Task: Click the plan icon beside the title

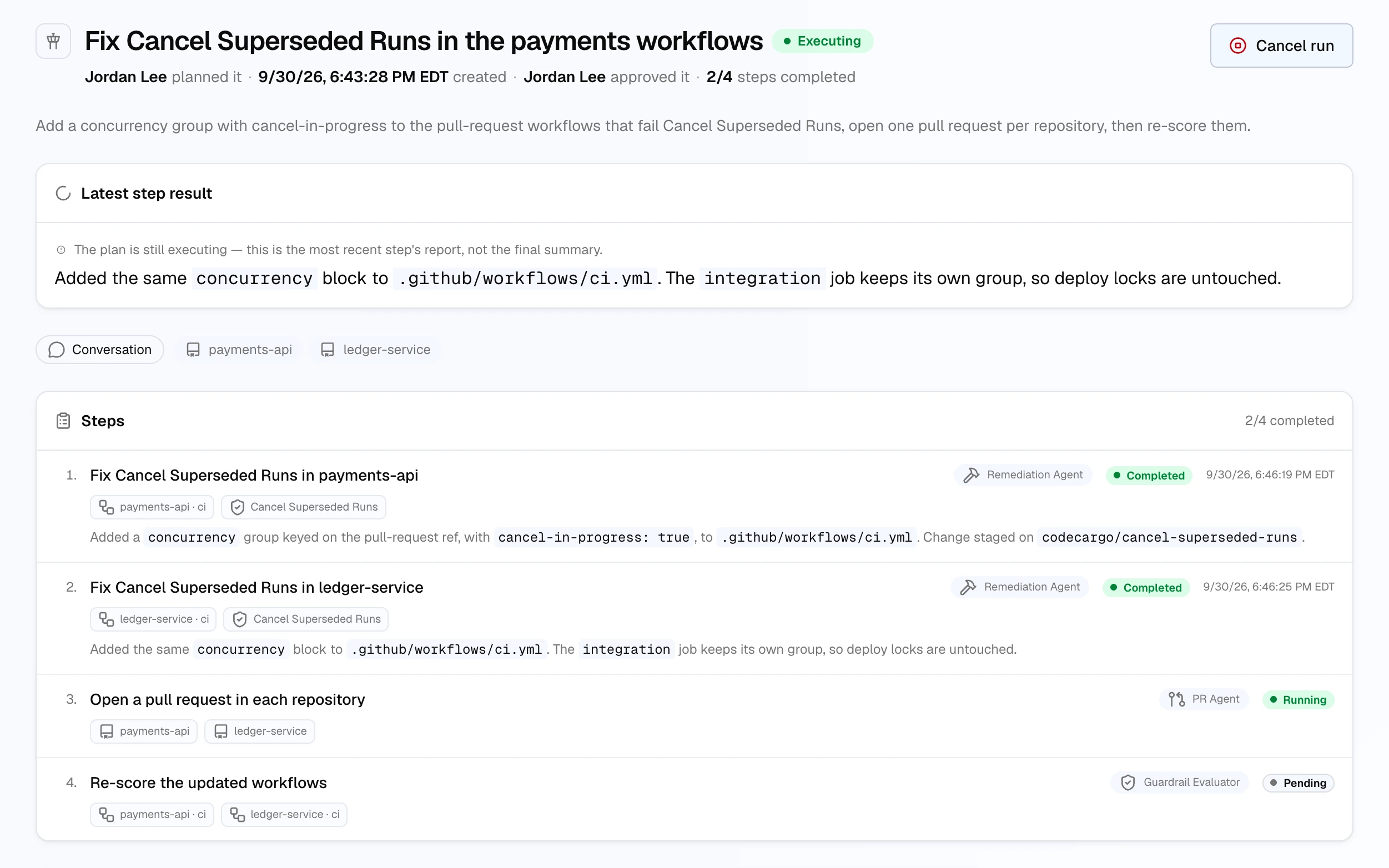Action: tap(53, 41)
